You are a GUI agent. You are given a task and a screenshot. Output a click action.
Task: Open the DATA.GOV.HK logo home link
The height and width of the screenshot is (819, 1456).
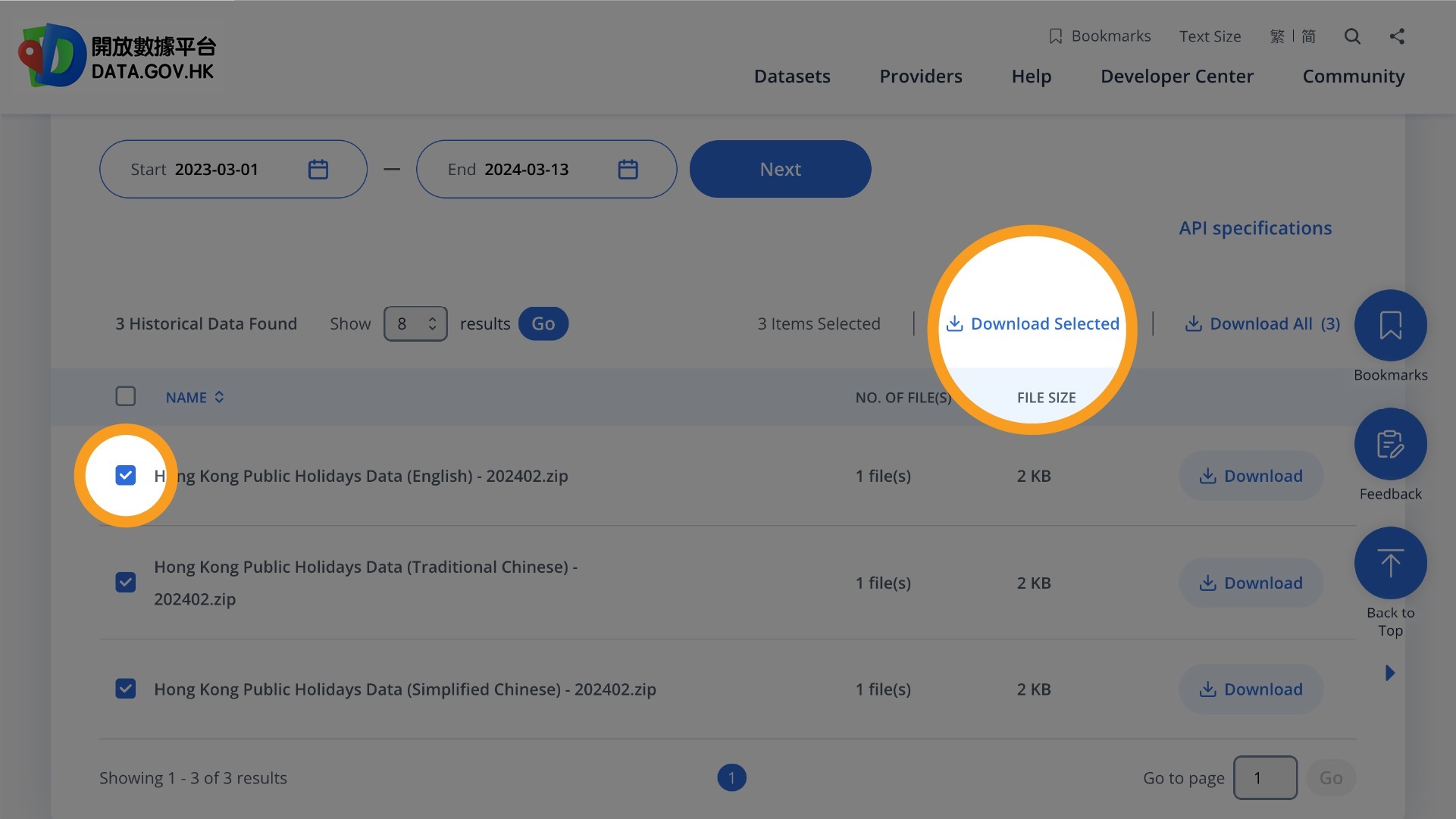coord(117,55)
